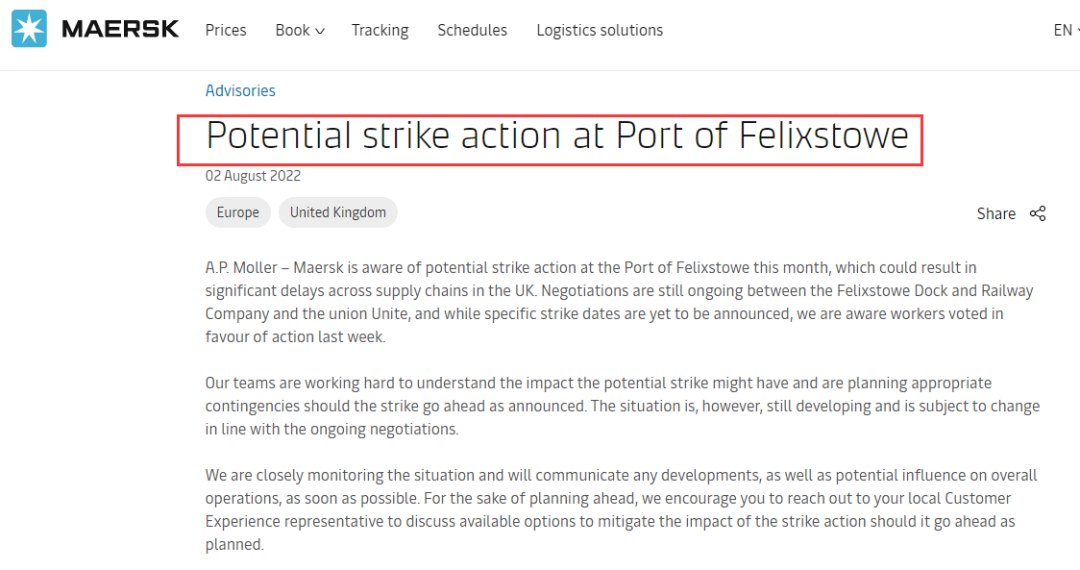Click the paragraph starting 'A.P. Moller – Maersk'
Viewport: 1080px width, 570px height.
pos(619,302)
